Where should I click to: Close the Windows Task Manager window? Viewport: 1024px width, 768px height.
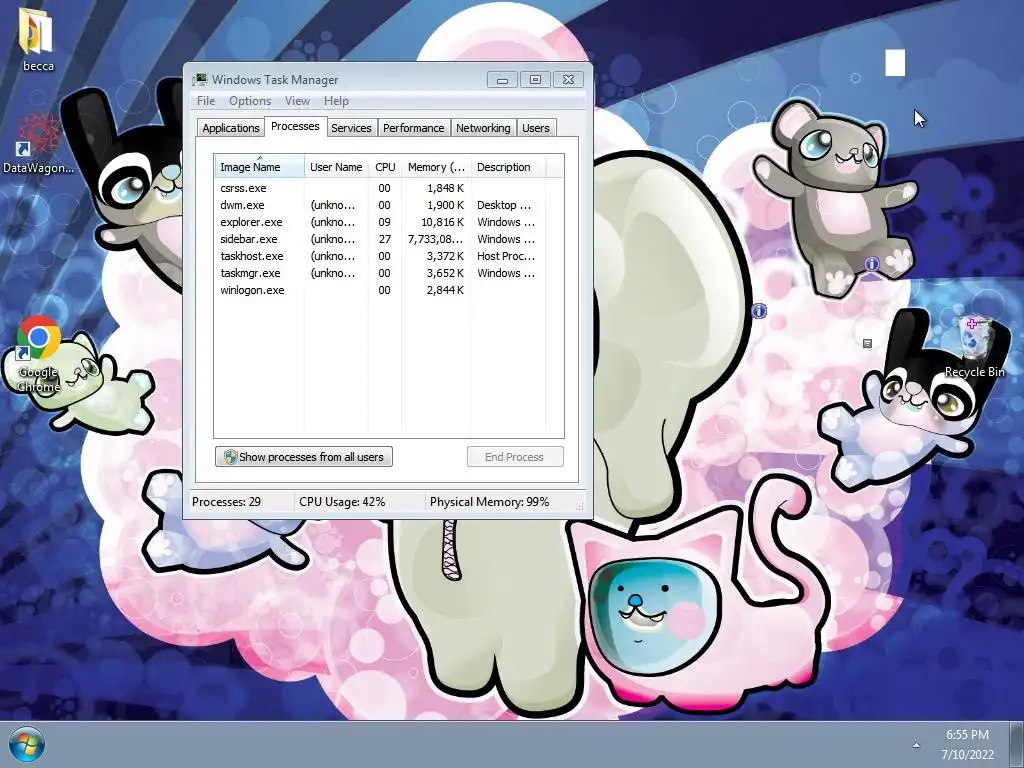[568, 80]
